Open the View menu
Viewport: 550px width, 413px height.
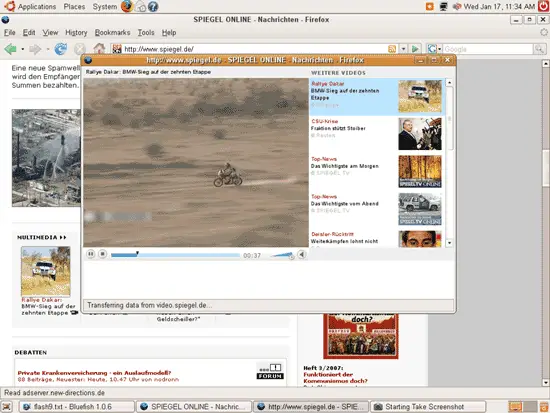click(x=50, y=33)
